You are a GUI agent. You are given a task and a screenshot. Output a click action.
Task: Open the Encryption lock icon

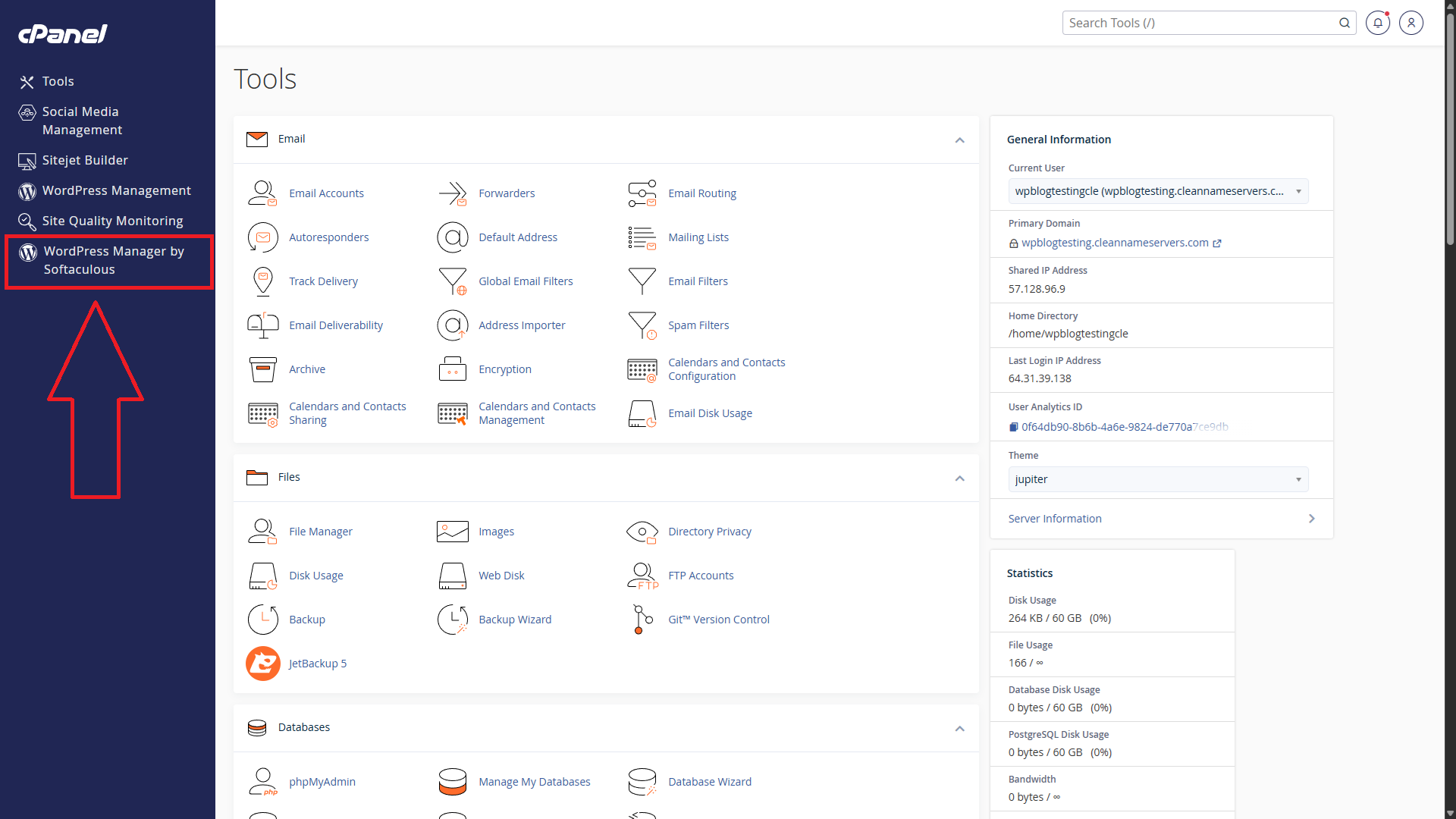pyautogui.click(x=452, y=369)
